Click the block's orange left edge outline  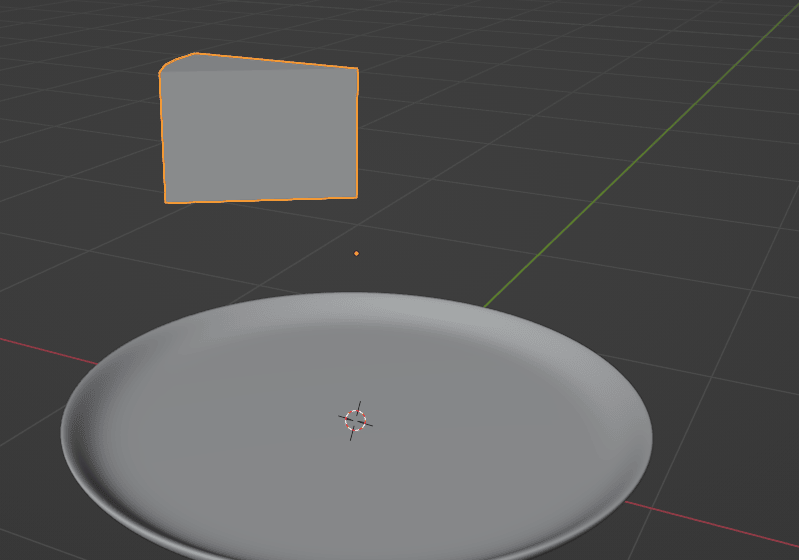[x=162, y=135]
